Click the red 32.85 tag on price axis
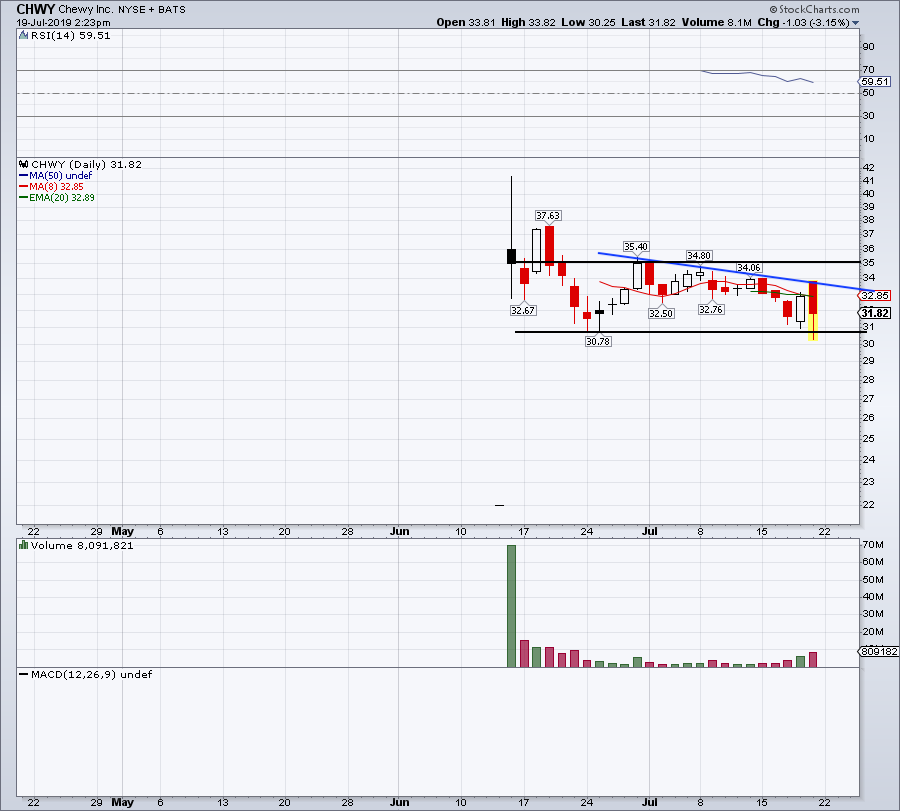The image size is (900, 811). tap(875, 296)
